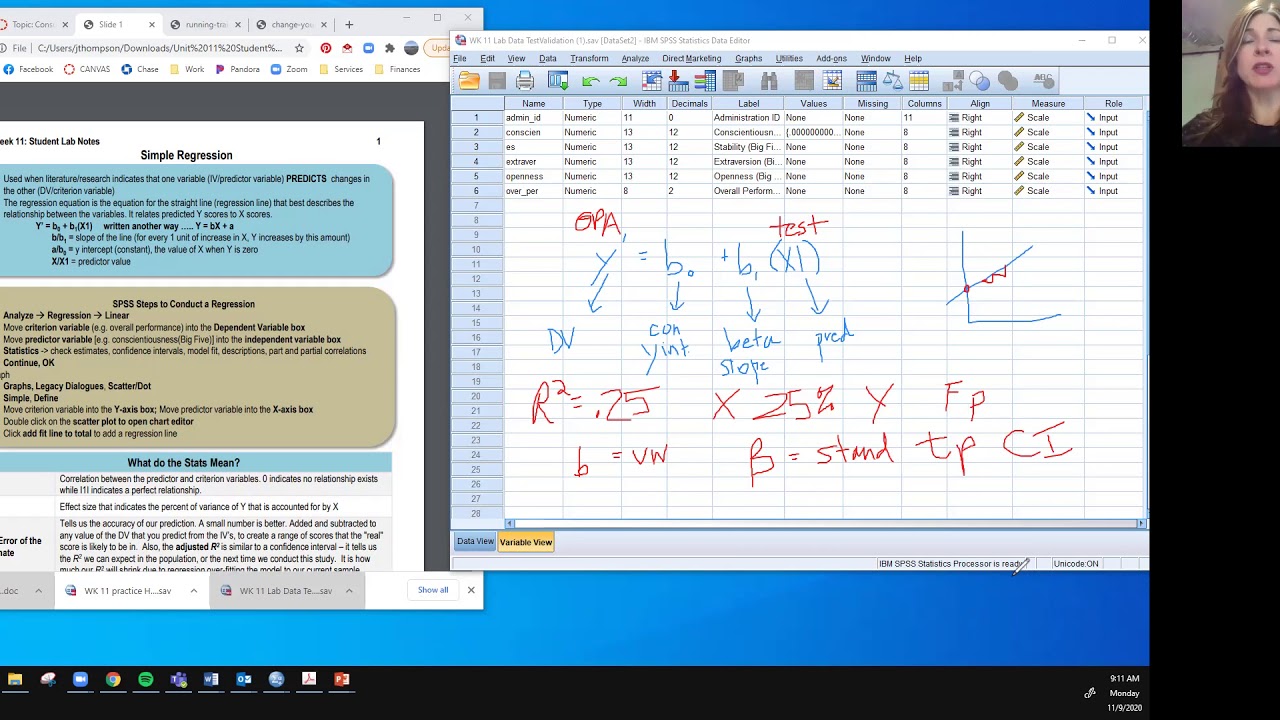Click the Use variable sets circles icon
This screenshot has width=1280, height=720.
[979, 81]
